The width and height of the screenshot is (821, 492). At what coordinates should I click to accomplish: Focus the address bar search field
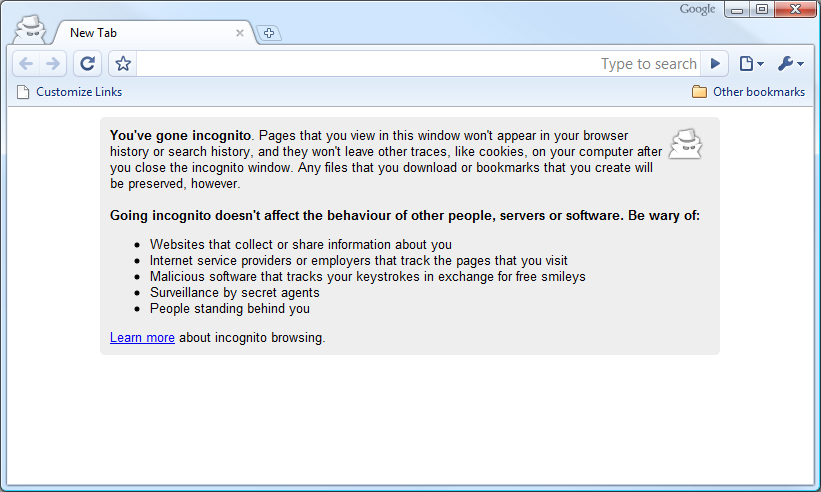pyautogui.click(x=400, y=64)
